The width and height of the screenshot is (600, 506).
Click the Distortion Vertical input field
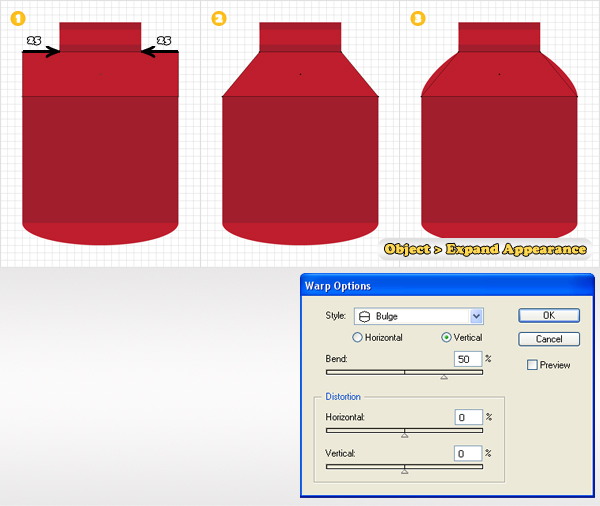point(468,454)
